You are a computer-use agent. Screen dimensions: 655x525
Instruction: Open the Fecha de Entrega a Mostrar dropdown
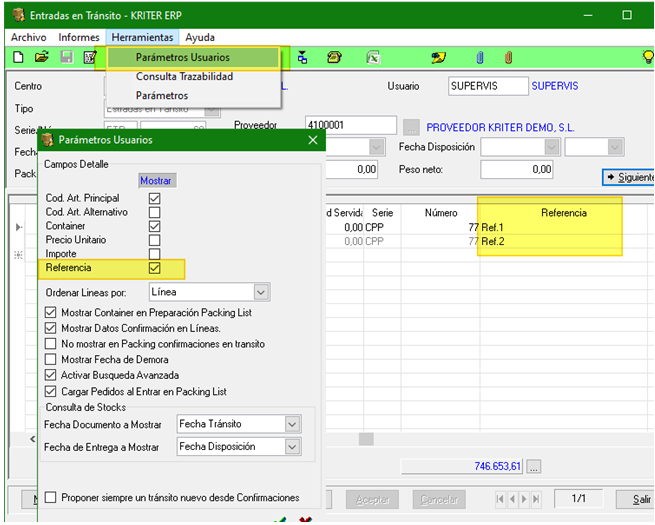tap(292, 447)
